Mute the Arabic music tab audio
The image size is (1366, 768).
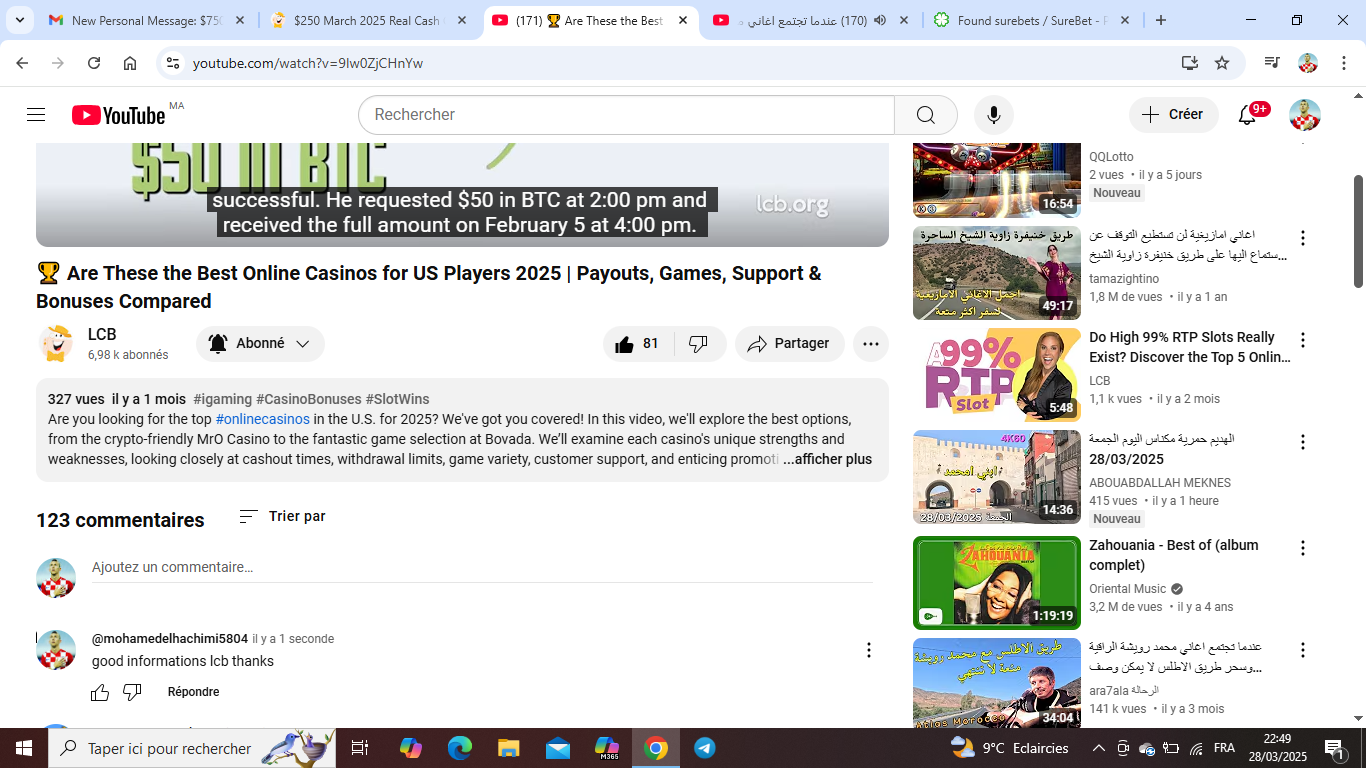click(879, 20)
